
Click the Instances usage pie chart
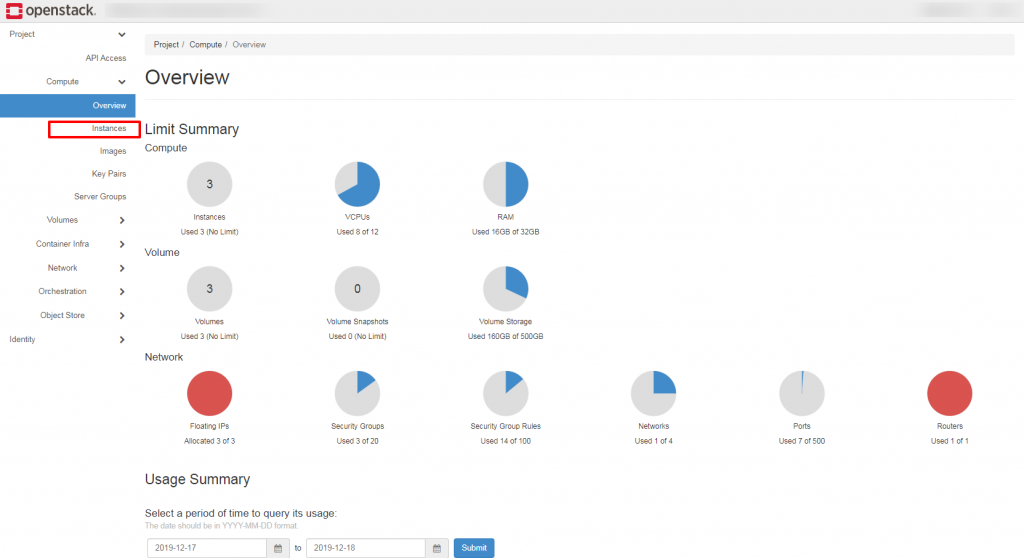tap(209, 184)
